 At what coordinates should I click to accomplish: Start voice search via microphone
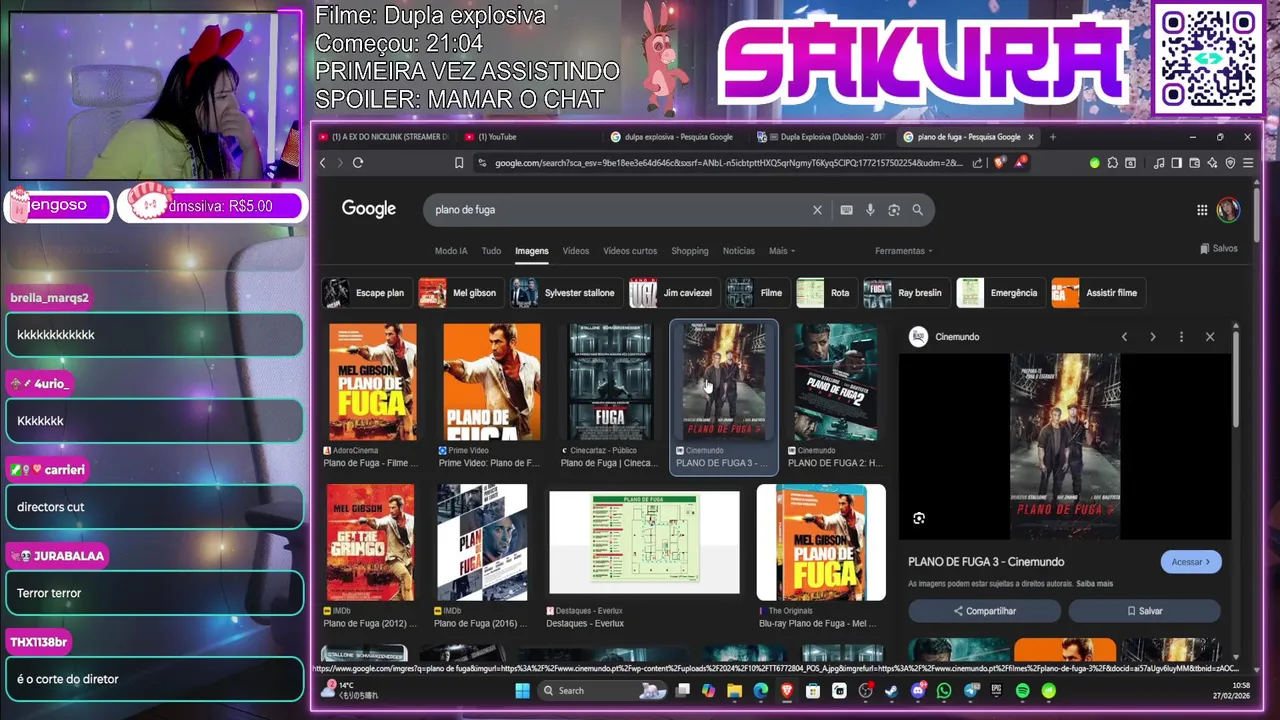pyautogui.click(x=870, y=210)
